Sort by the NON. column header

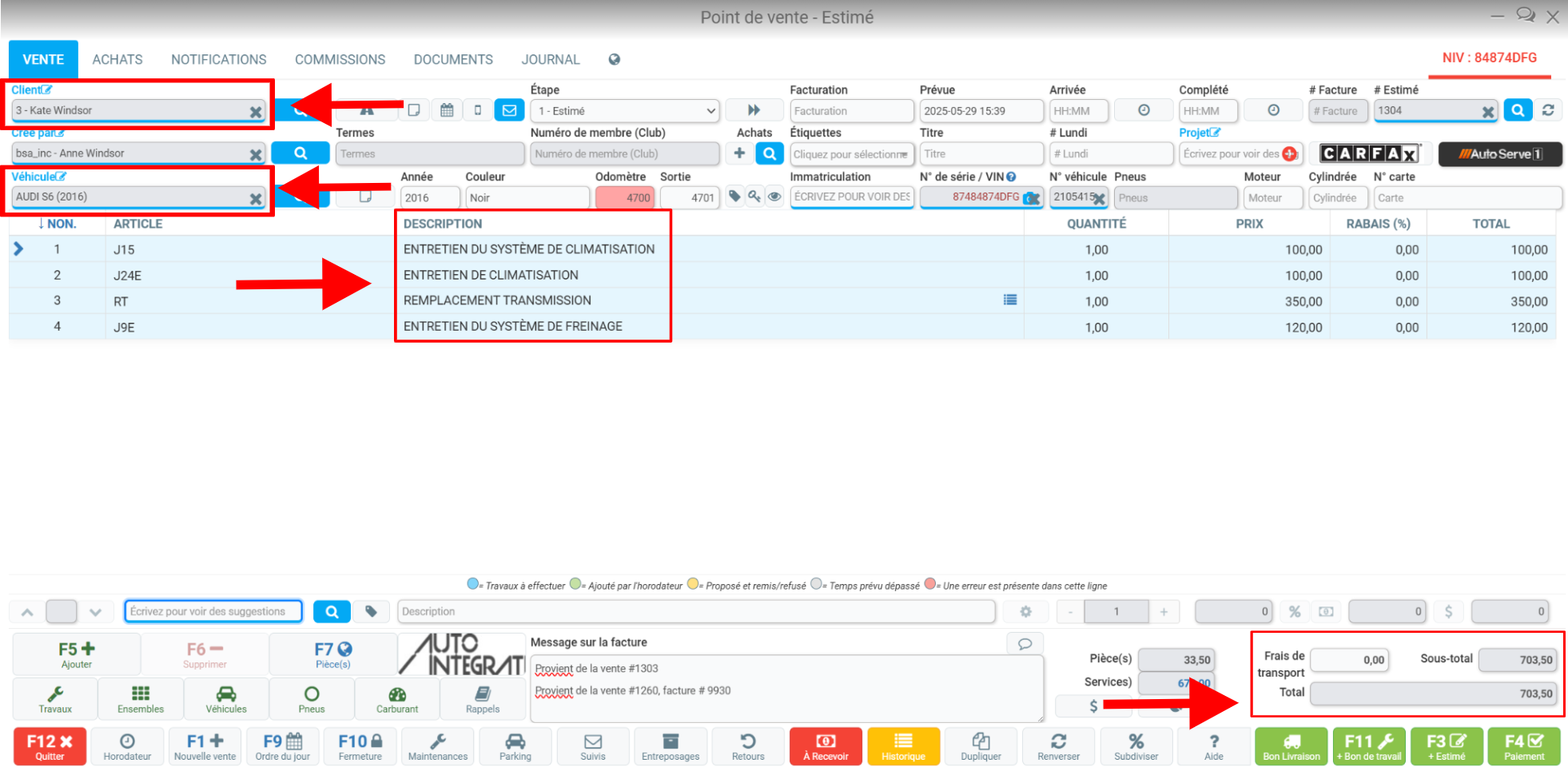click(x=58, y=224)
